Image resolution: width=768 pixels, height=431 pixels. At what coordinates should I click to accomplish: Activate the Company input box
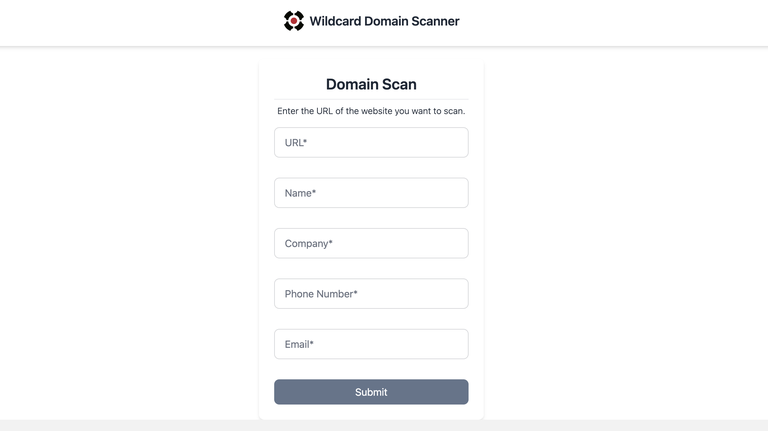pos(371,243)
